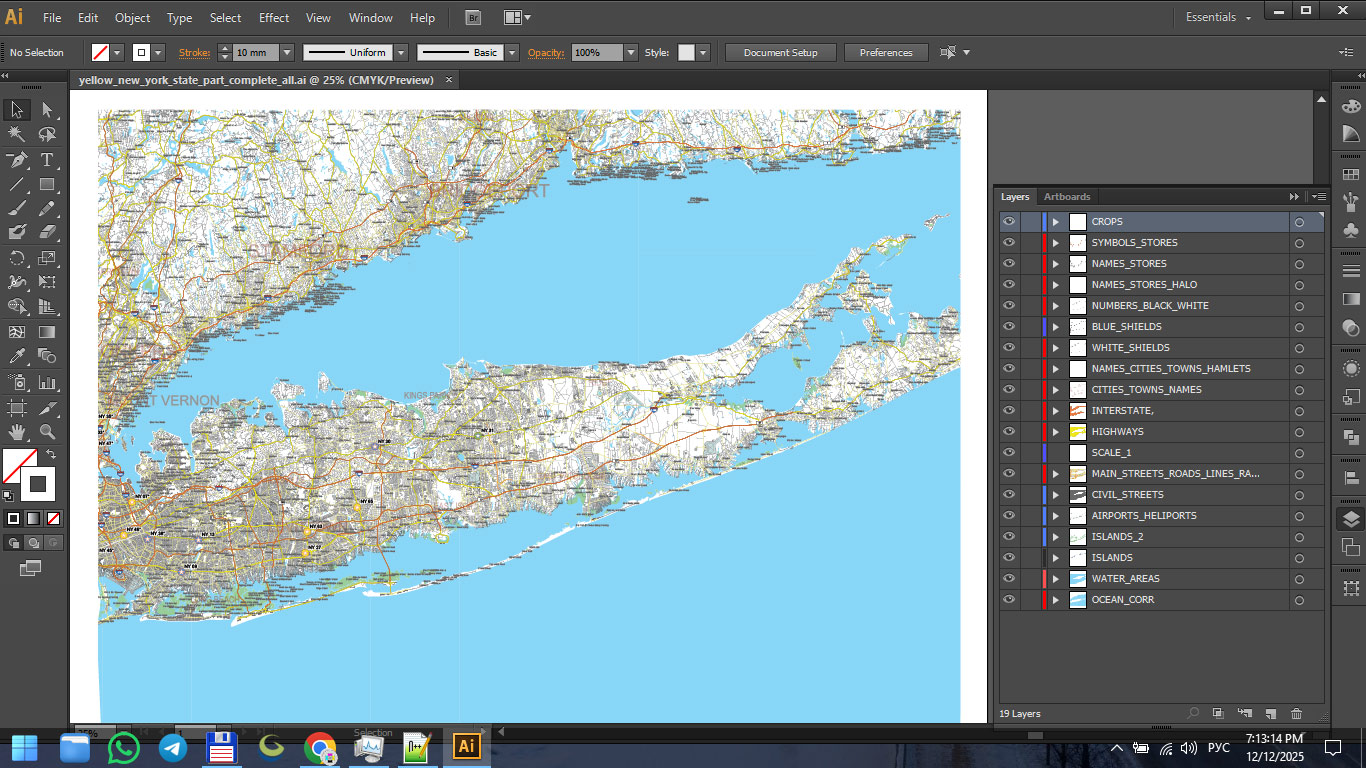Hide the WATER_AREAS layer

point(1009,579)
